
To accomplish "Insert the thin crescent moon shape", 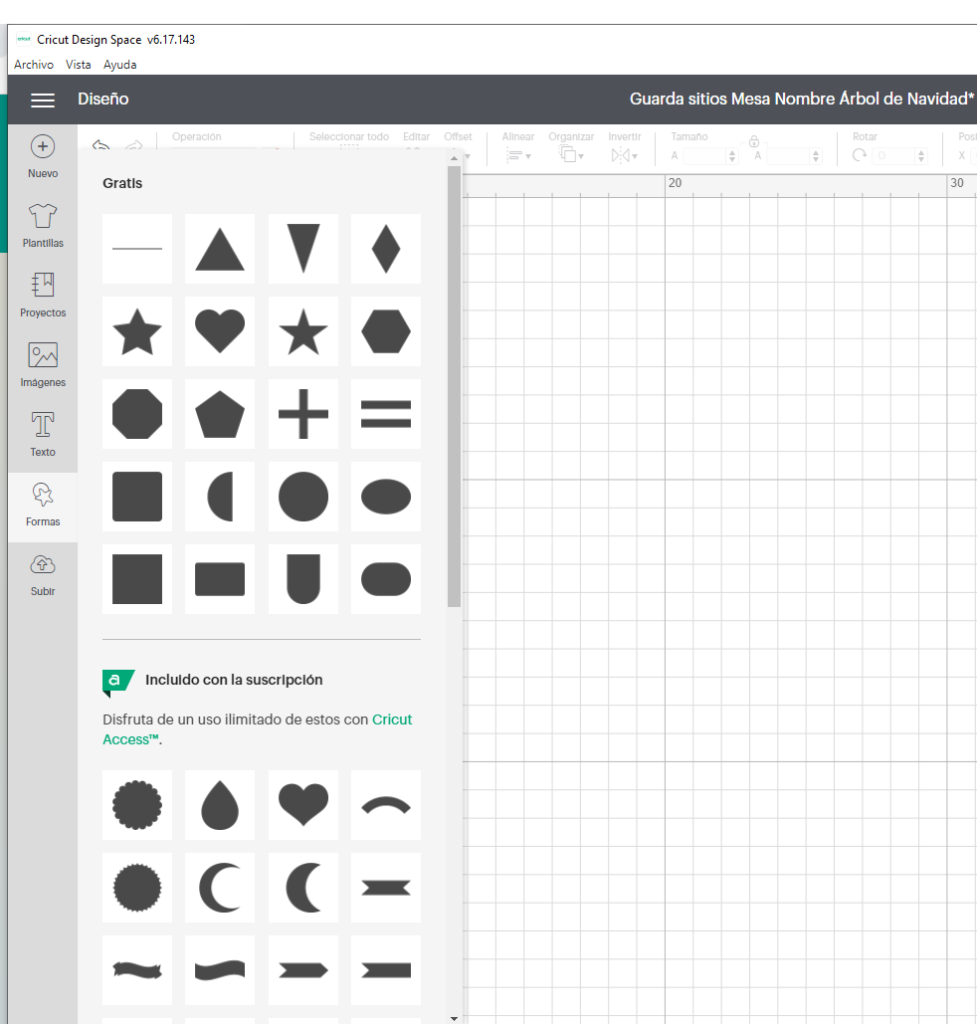I will [220, 888].
